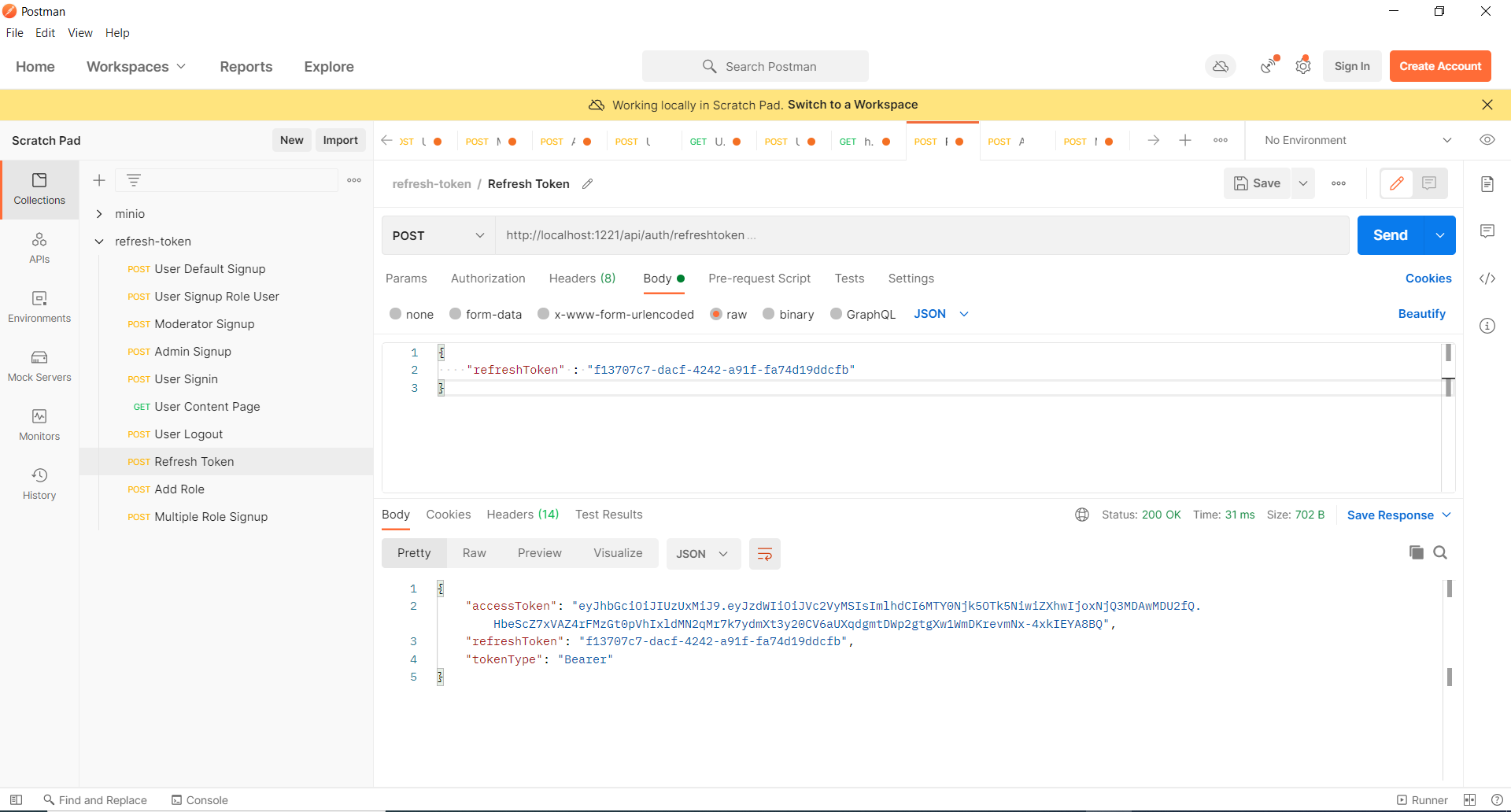Open the Test Results tab

click(609, 515)
